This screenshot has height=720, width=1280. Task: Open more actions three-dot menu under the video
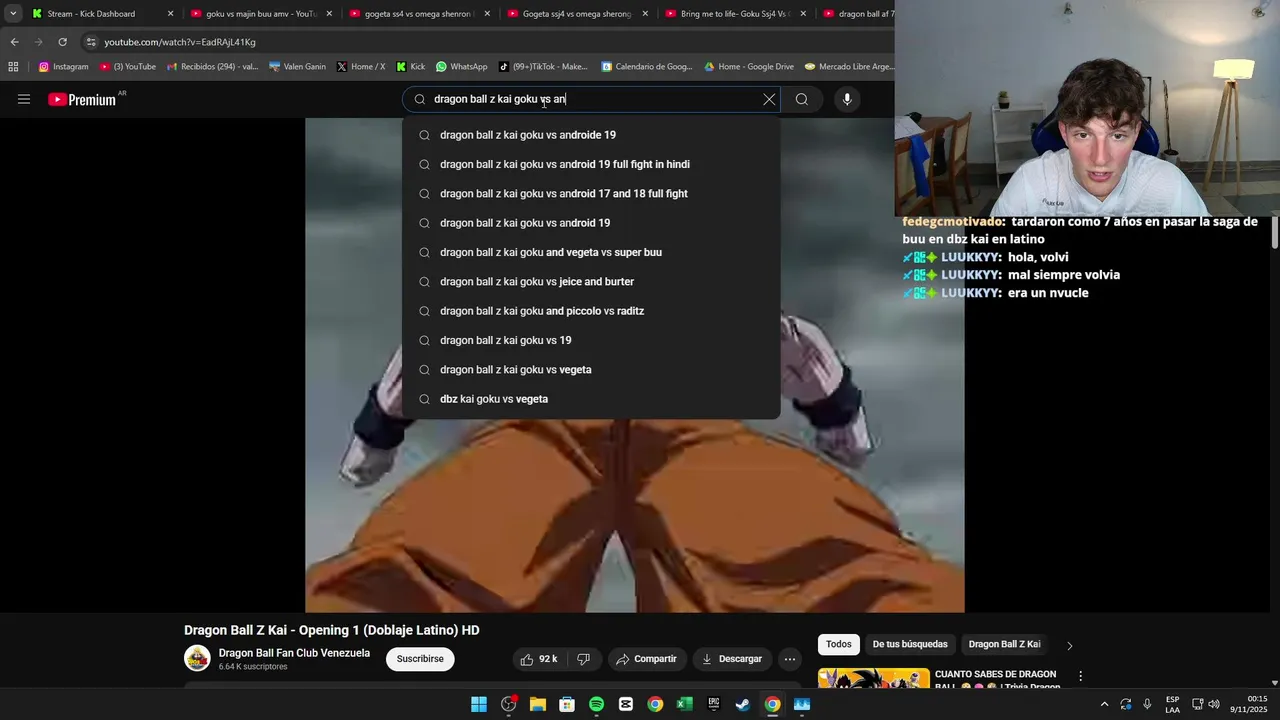(x=790, y=659)
